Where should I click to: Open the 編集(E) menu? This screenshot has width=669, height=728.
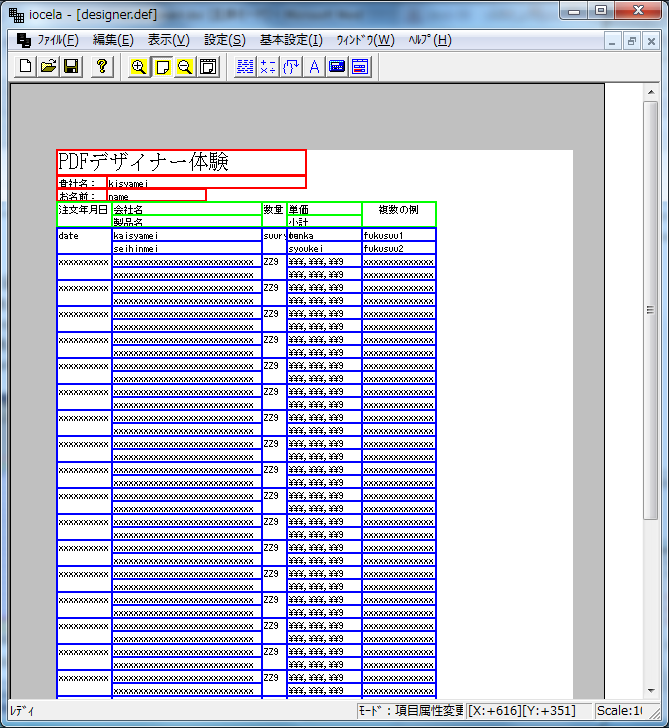tap(113, 40)
